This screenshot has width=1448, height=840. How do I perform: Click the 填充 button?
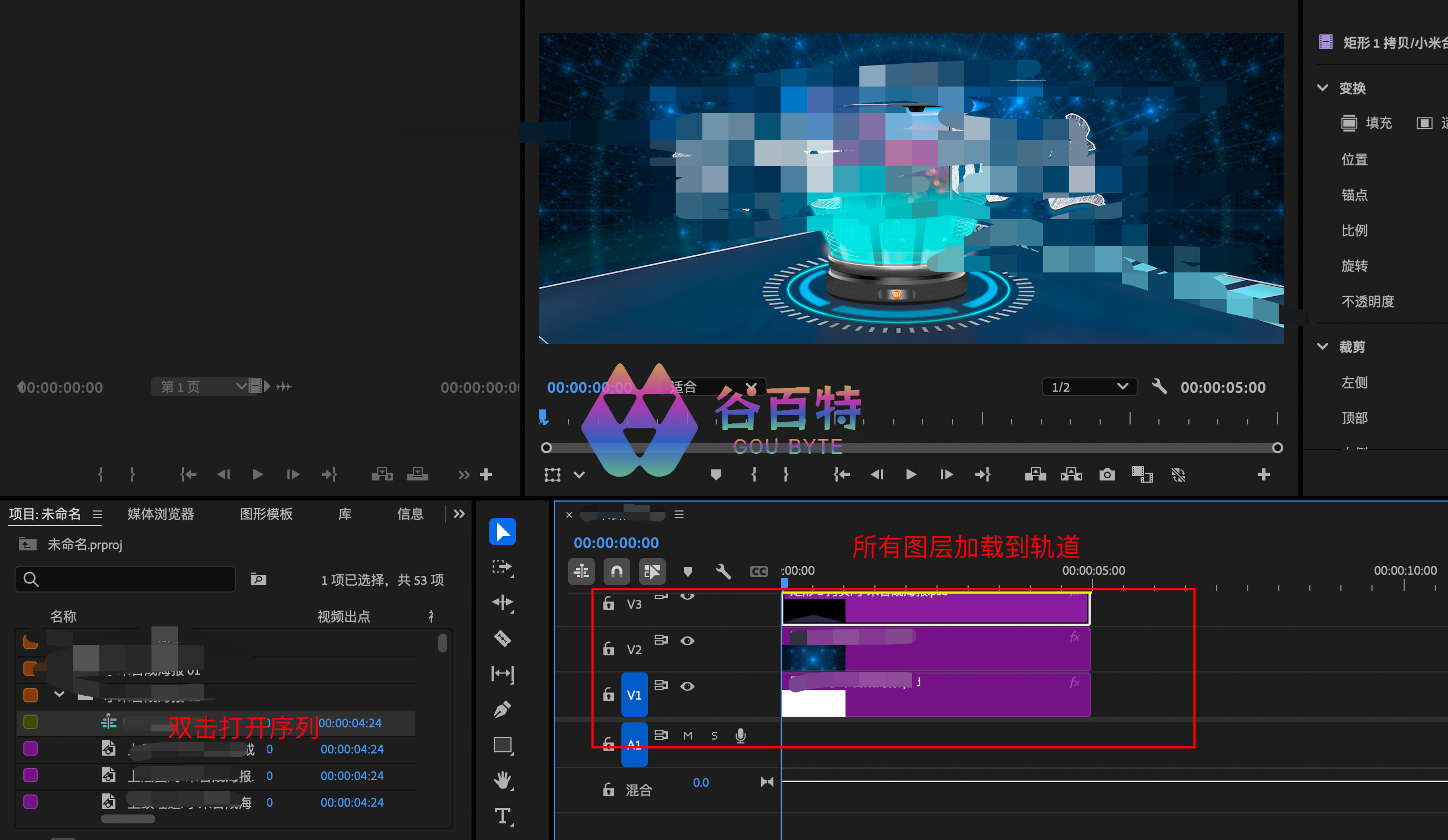click(1366, 123)
